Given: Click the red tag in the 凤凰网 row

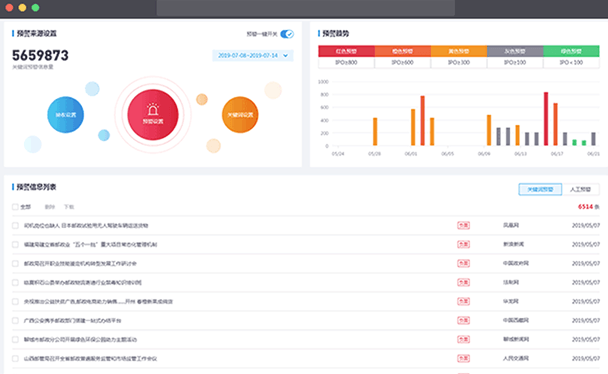Looking at the screenshot, I should 463,225.
